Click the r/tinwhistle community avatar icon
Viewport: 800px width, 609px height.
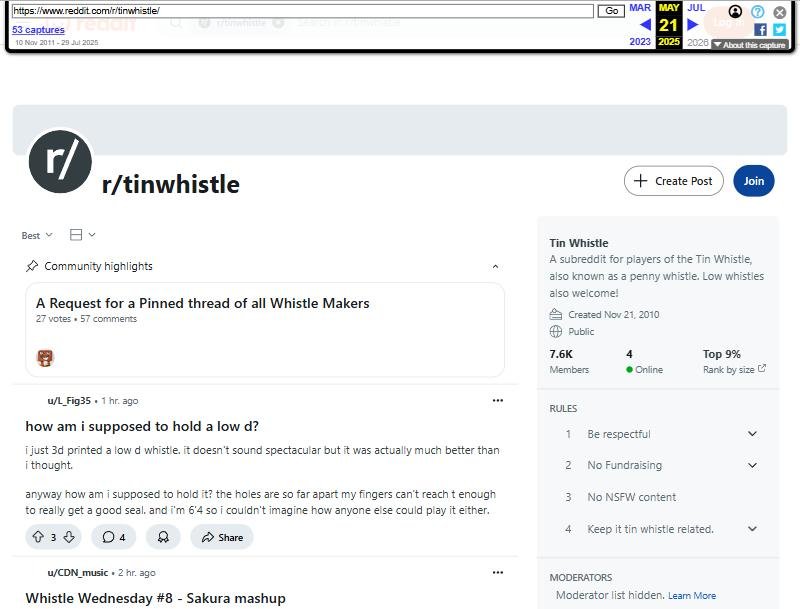(x=60, y=162)
